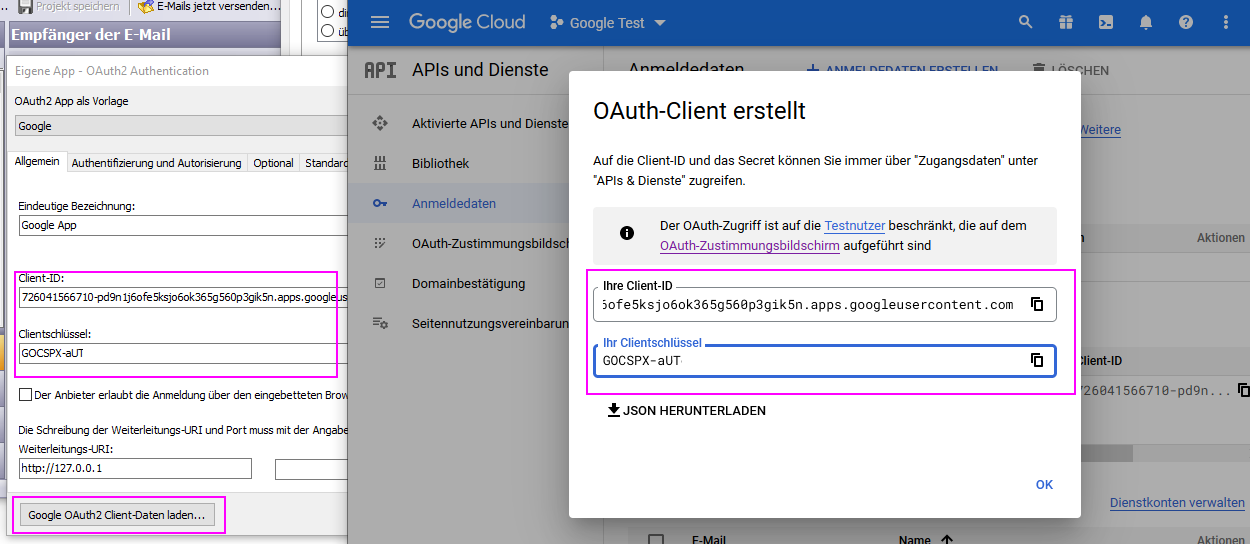
Task: Select the lower radio button in background window
Action: point(327,30)
